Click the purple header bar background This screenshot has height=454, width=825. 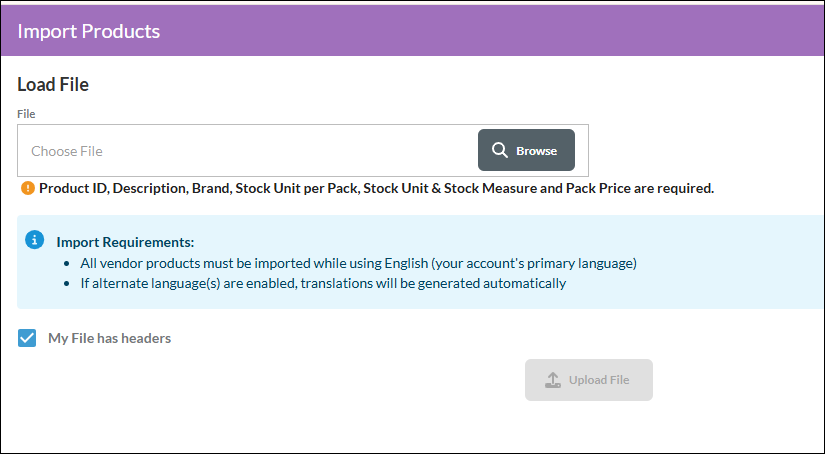point(474,31)
